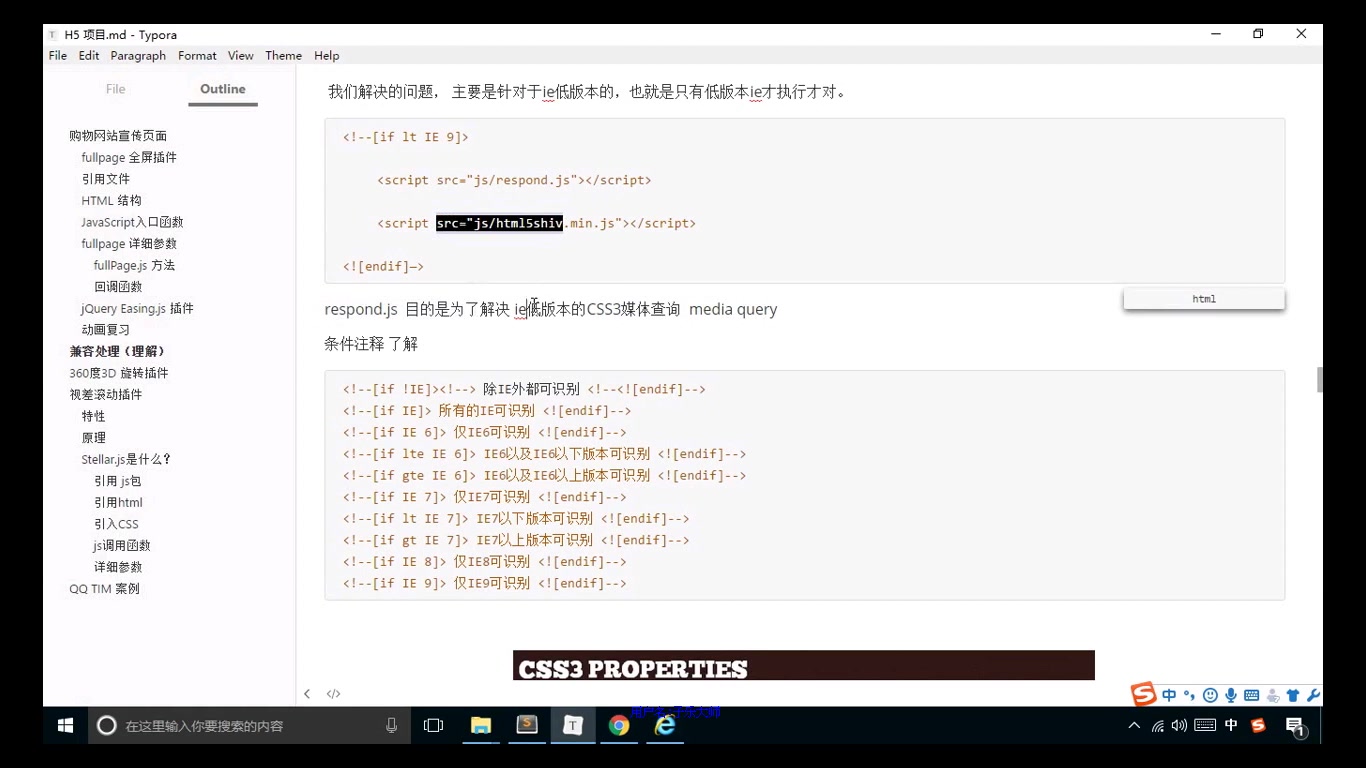Click code block language field showing html
1366x768 pixels.
pos(1204,299)
